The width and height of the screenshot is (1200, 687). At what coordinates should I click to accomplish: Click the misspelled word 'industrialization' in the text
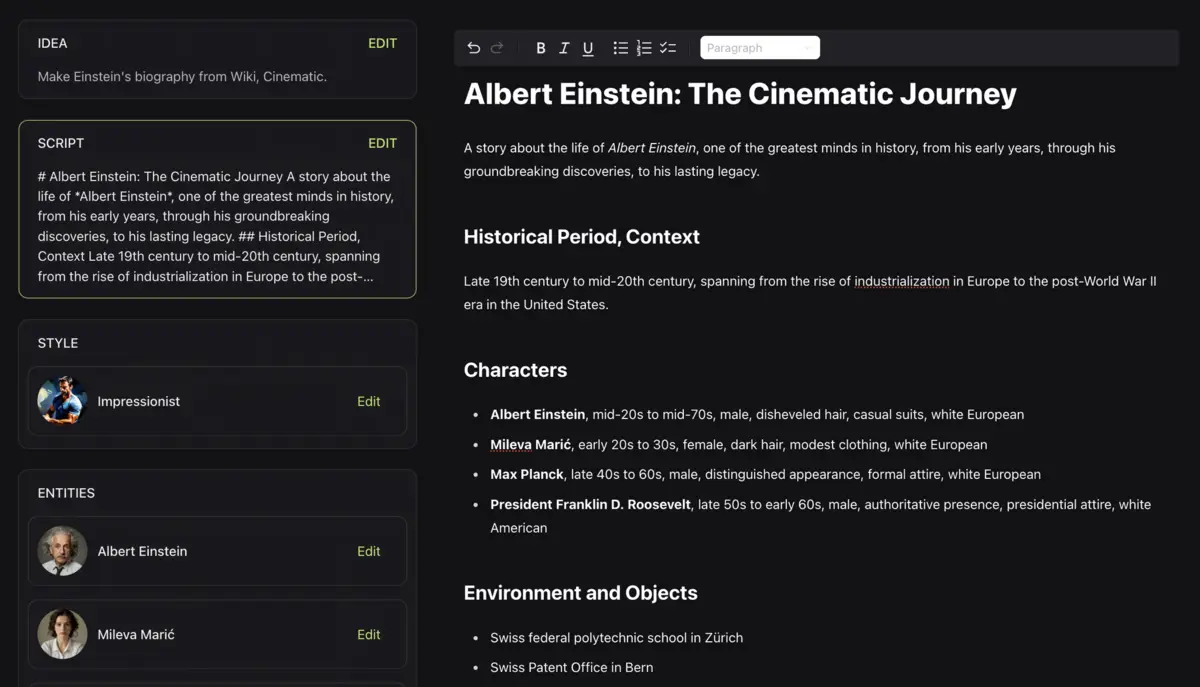coord(901,281)
